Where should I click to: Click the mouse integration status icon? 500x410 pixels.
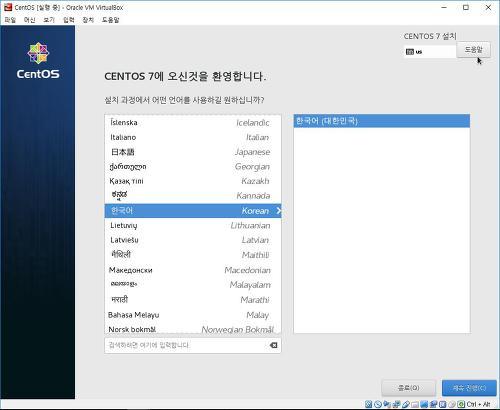[x=452, y=404]
